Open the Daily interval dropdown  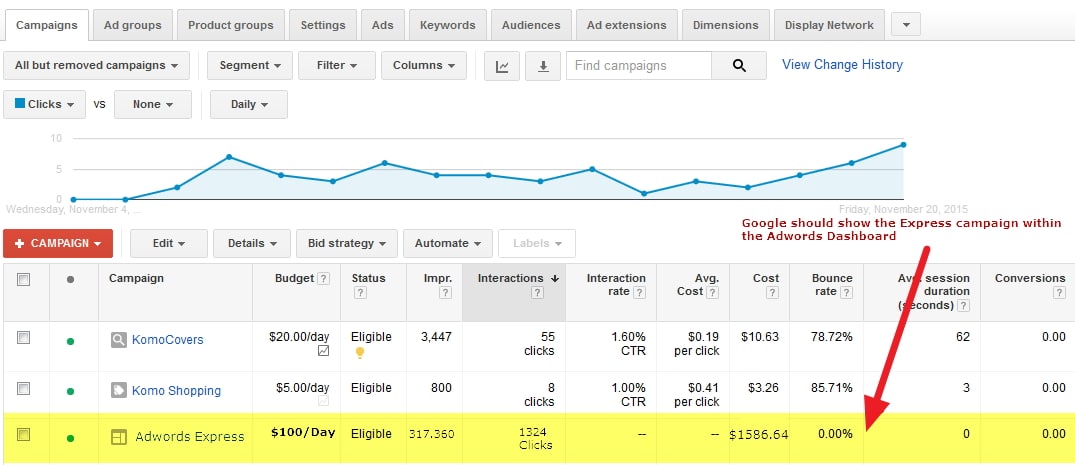249,104
